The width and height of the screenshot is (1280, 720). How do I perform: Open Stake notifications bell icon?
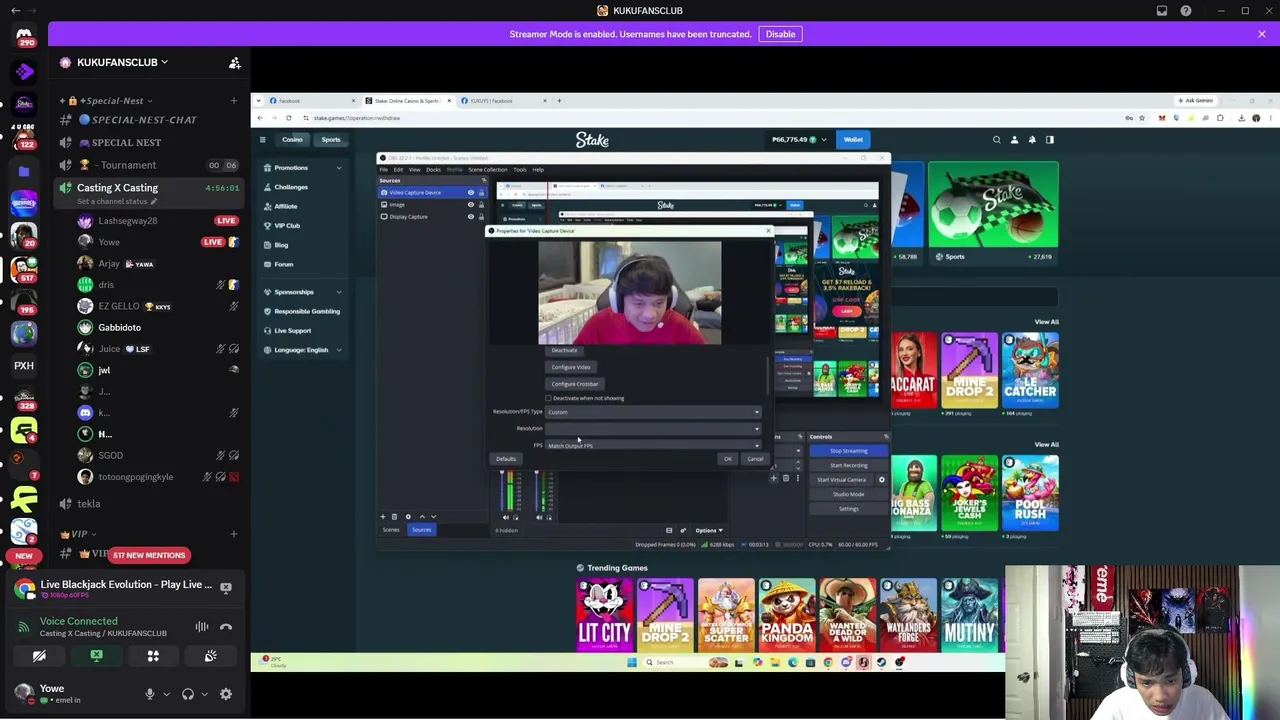coord(1032,140)
